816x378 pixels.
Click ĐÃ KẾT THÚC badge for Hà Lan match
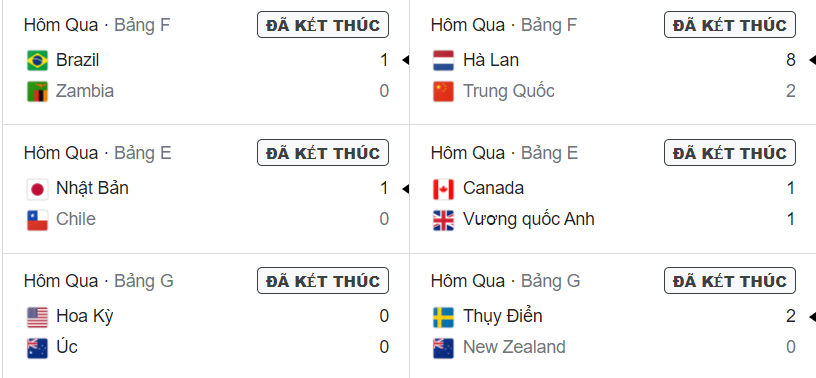pyautogui.click(x=730, y=25)
